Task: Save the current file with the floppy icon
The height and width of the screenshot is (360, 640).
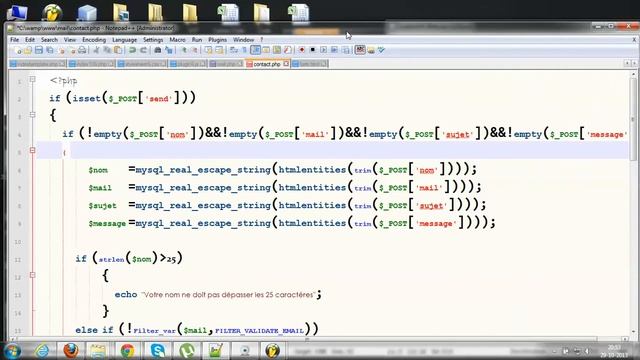Action: point(39,50)
